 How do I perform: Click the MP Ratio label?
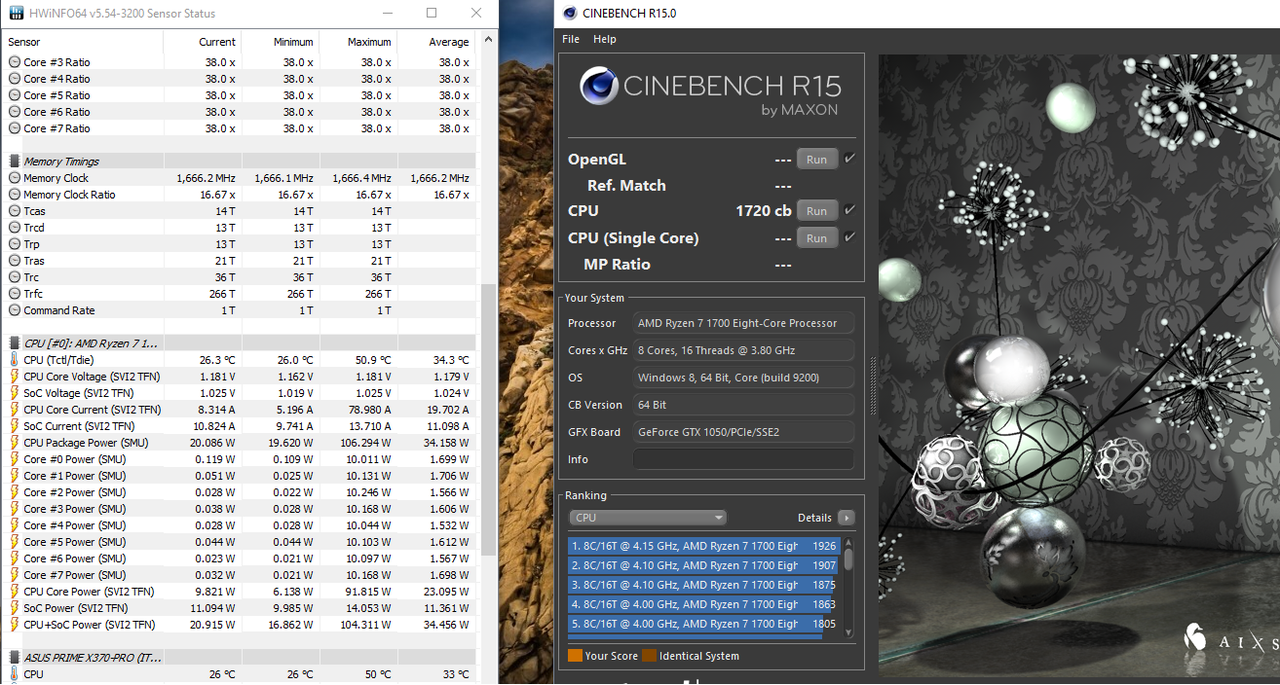point(617,264)
